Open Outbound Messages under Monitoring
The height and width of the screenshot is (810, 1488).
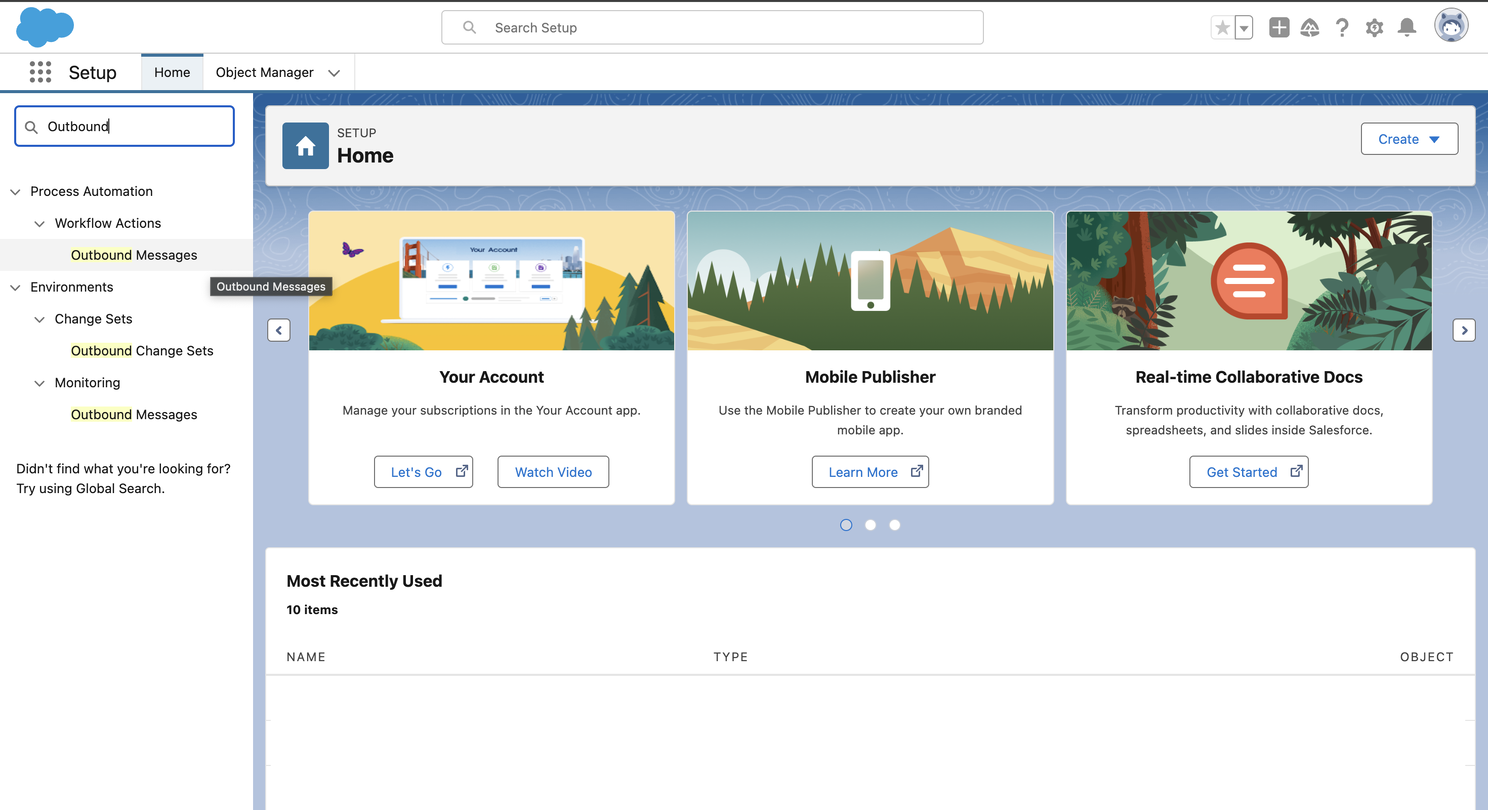[134, 415]
